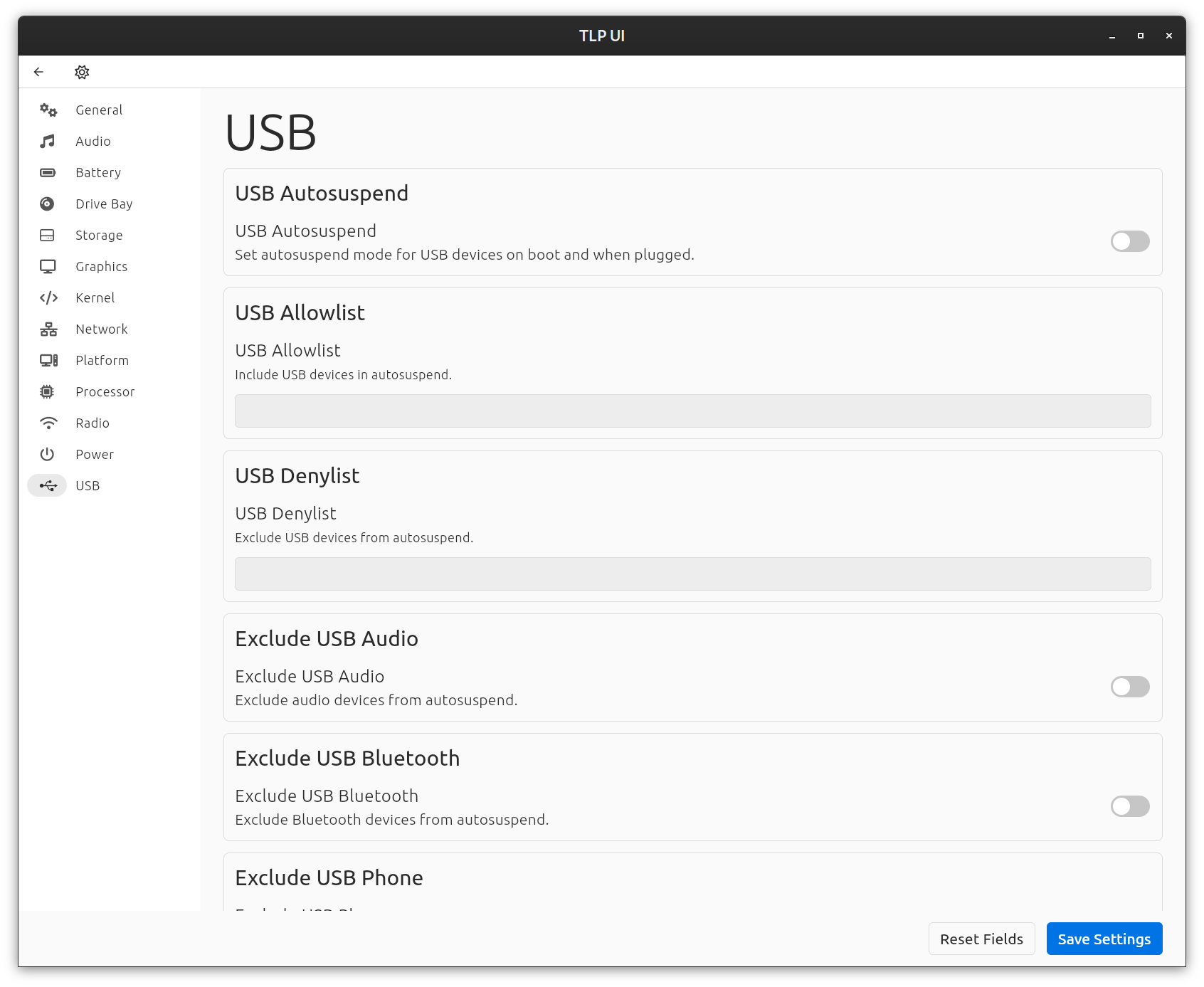Select the USB label in sidebar
Viewport: 1204px width, 987px height.
[88, 485]
